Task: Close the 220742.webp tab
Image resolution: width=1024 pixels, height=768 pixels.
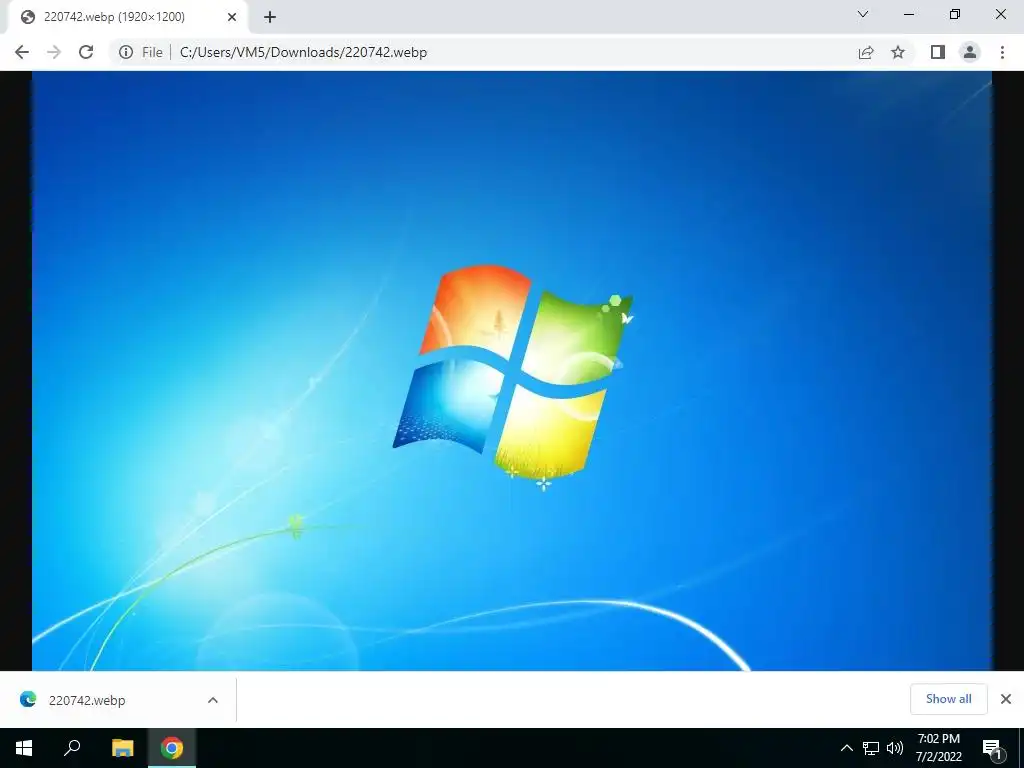Action: pyautogui.click(x=232, y=17)
